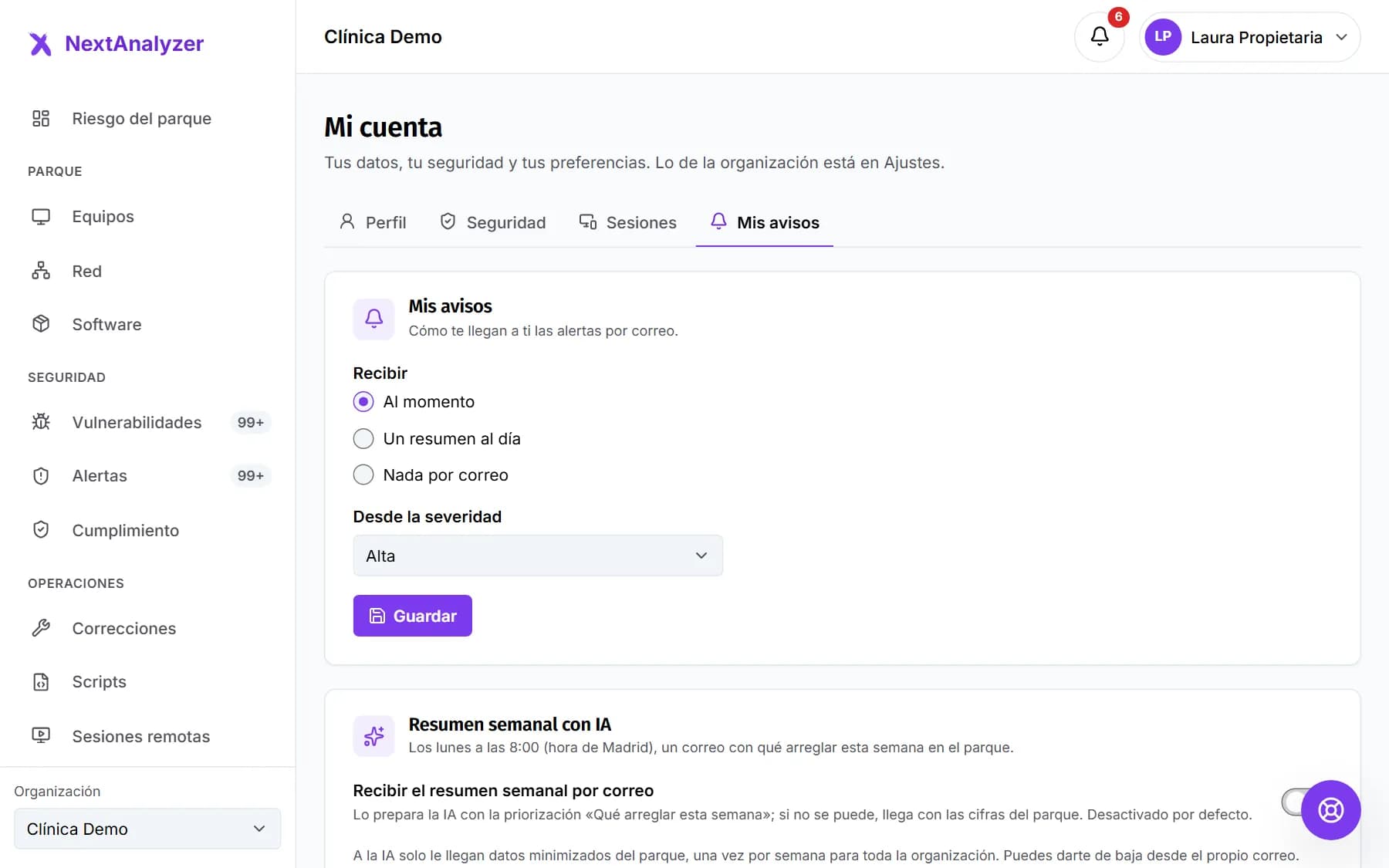This screenshot has width=1389, height=868.
Task: Click the Scripts file icon
Action: pyautogui.click(x=41, y=682)
